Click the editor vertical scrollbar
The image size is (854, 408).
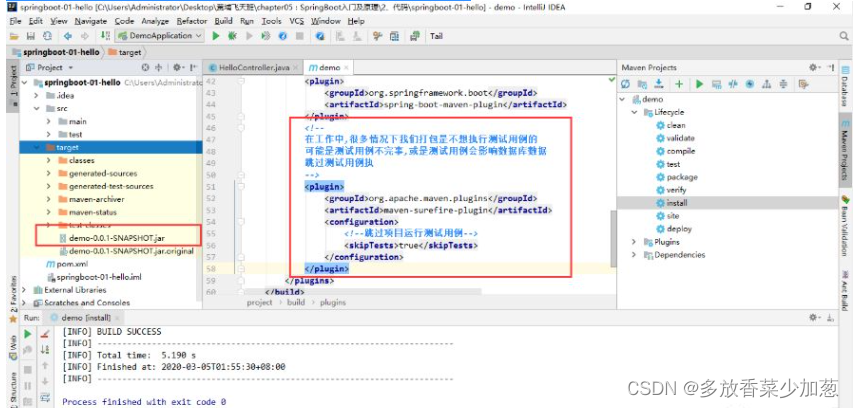point(613,239)
